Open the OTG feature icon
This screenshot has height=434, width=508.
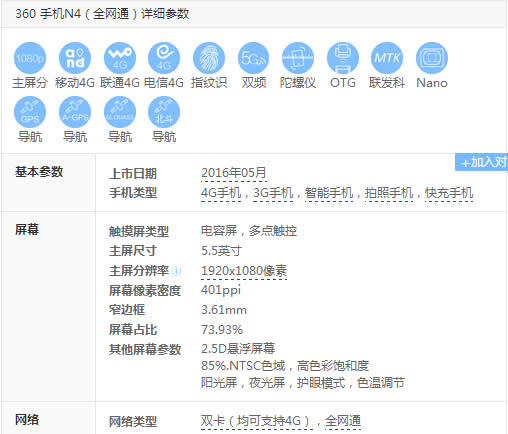[x=343, y=58]
